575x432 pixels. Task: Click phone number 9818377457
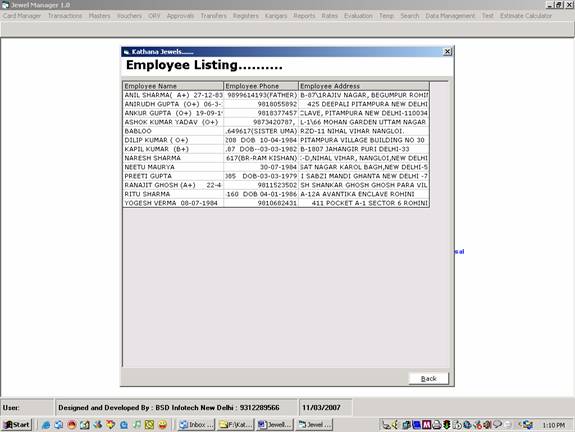pyautogui.click(x=277, y=113)
